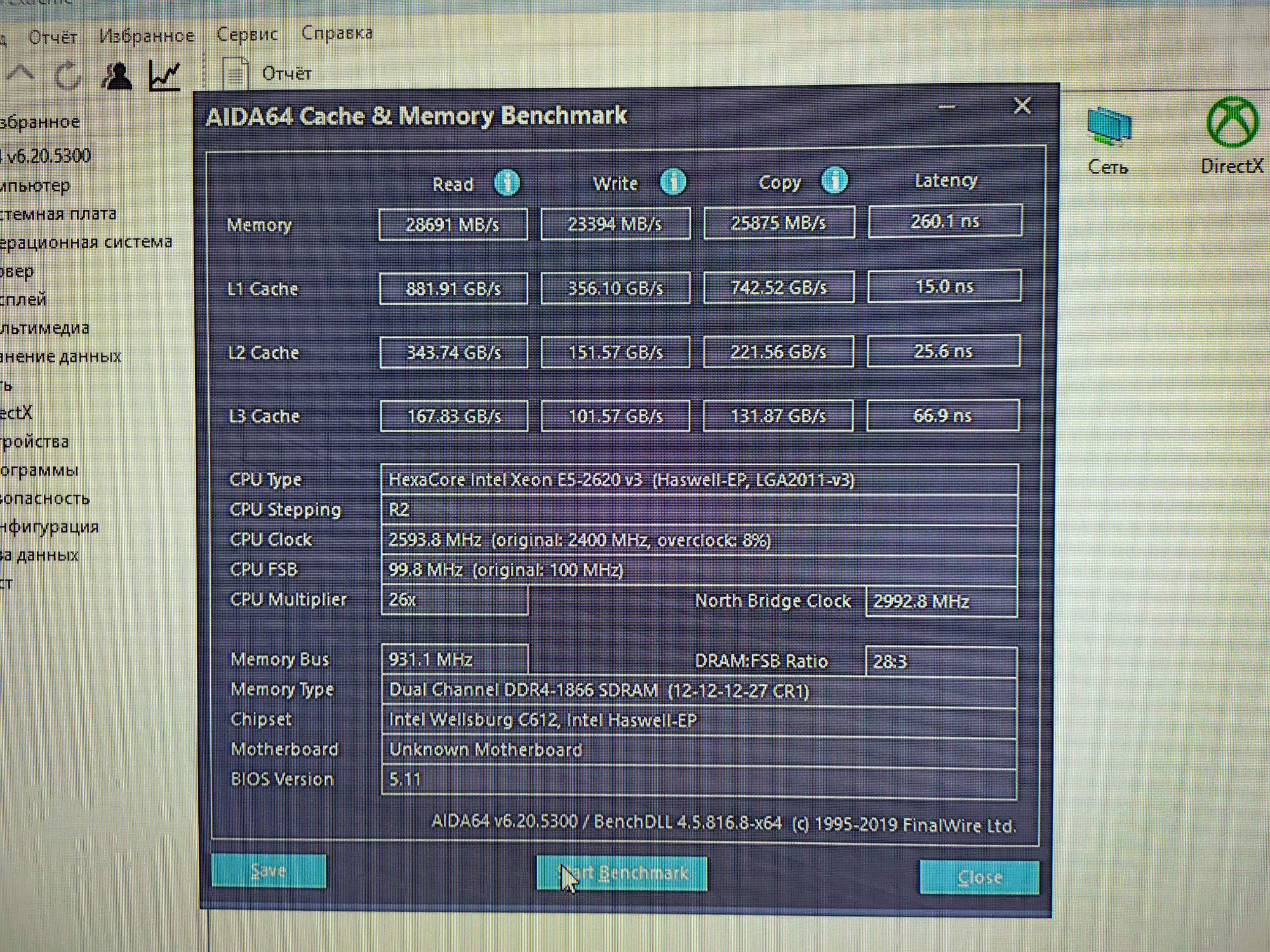Click the user profile toolbar icon
The image size is (1270, 952).
117,76
